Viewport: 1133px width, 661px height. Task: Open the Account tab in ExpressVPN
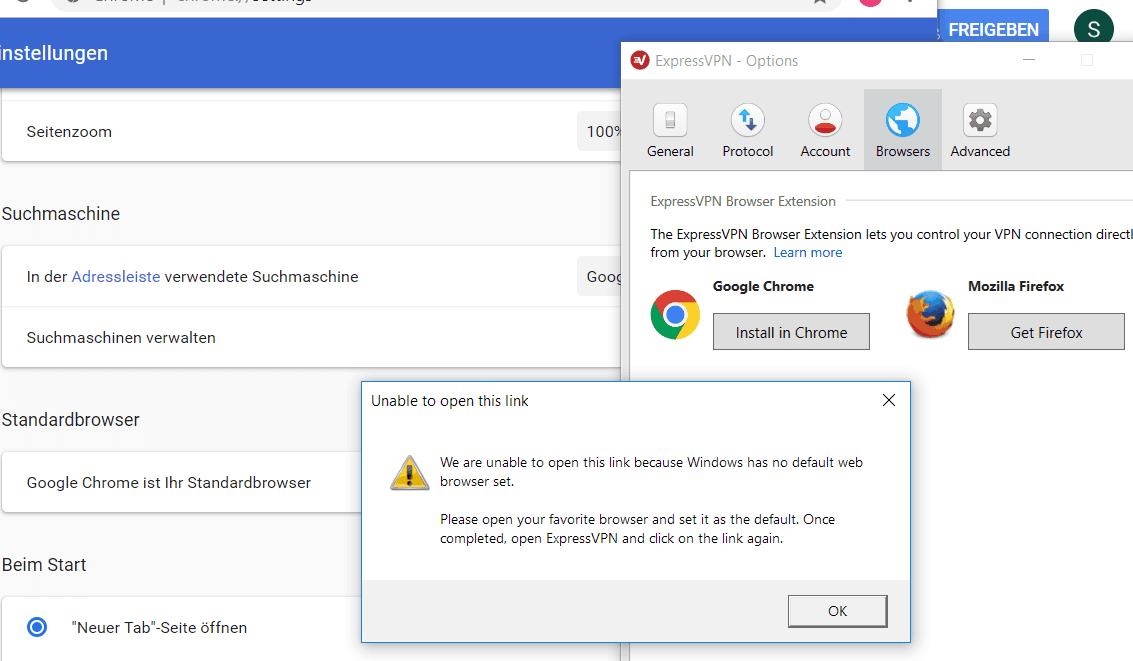[825, 131]
